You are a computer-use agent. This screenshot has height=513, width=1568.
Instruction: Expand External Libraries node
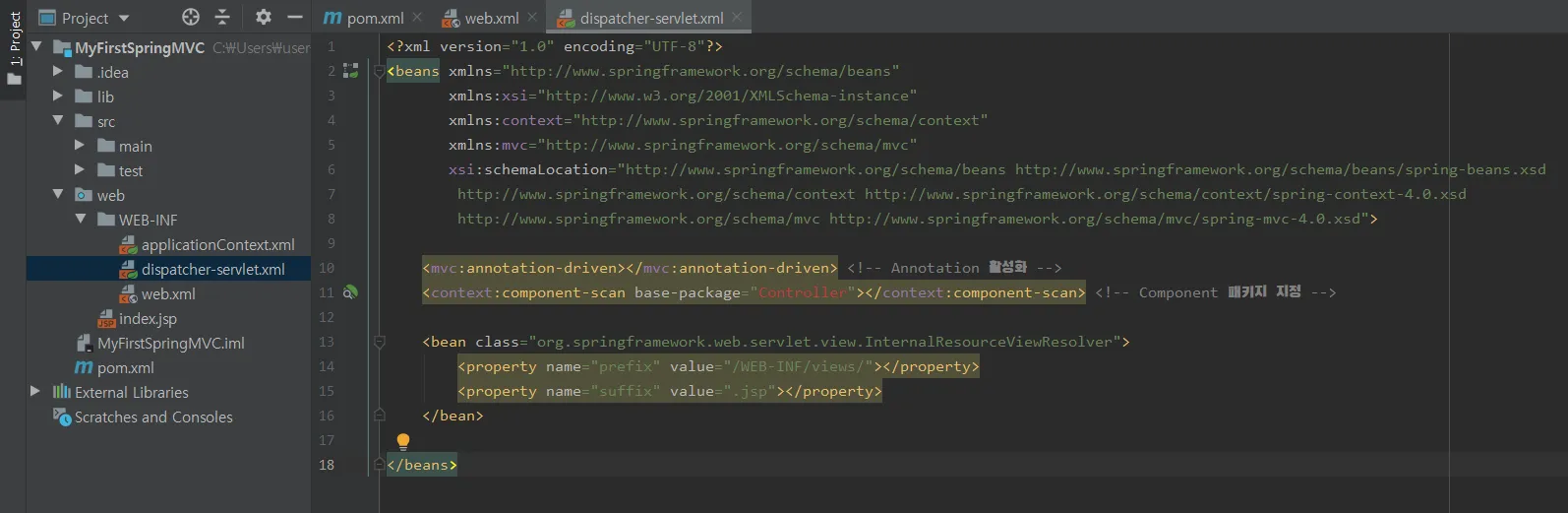[35, 392]
